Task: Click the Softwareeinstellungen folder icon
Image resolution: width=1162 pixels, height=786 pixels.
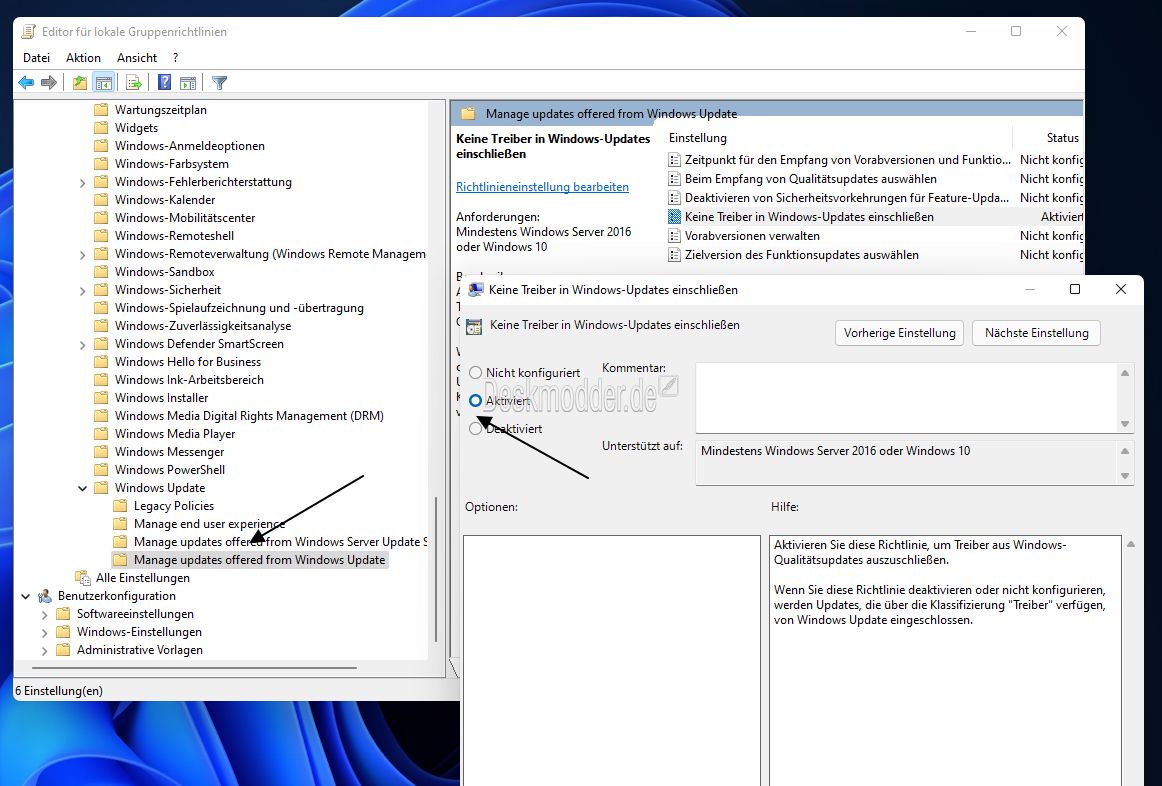Action: [x=63, y=614]
